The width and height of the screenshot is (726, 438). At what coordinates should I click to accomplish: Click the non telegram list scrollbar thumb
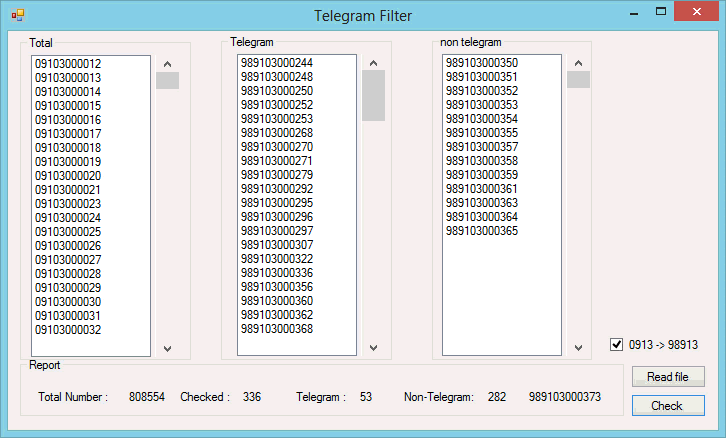[x=578, y=79]
